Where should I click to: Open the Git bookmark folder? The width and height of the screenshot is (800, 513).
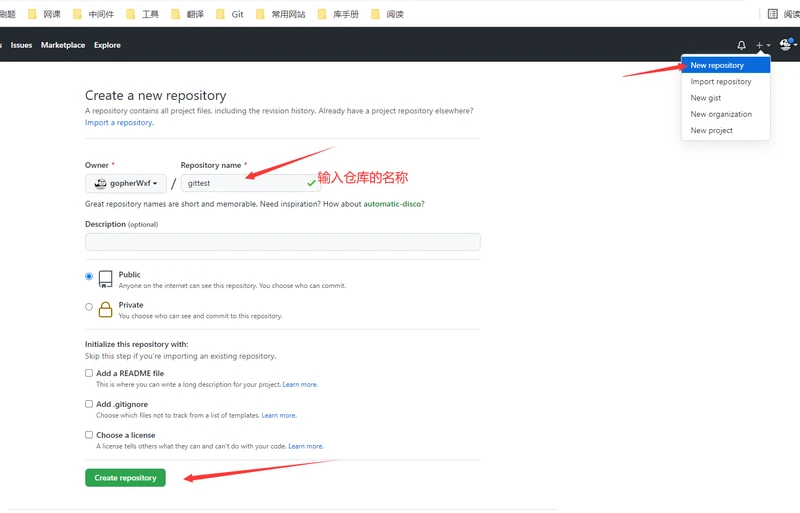click(230, 14)
